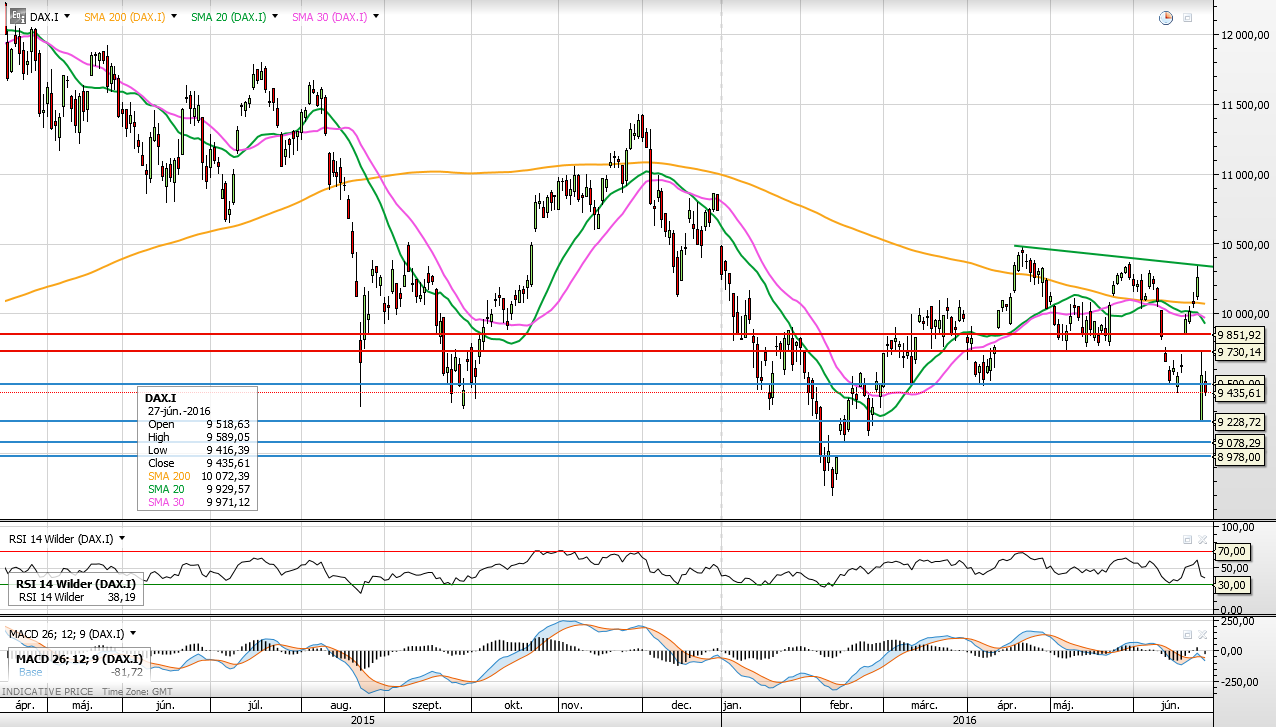Open the clock time-period icon
This screenshot has height=727, width=1276.
coord(1166,17)
